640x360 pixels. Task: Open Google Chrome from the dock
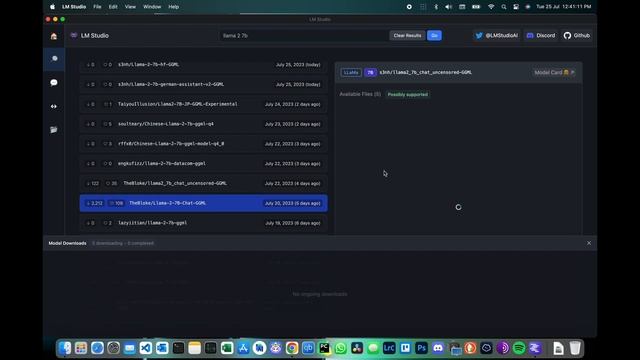point(292,348)
